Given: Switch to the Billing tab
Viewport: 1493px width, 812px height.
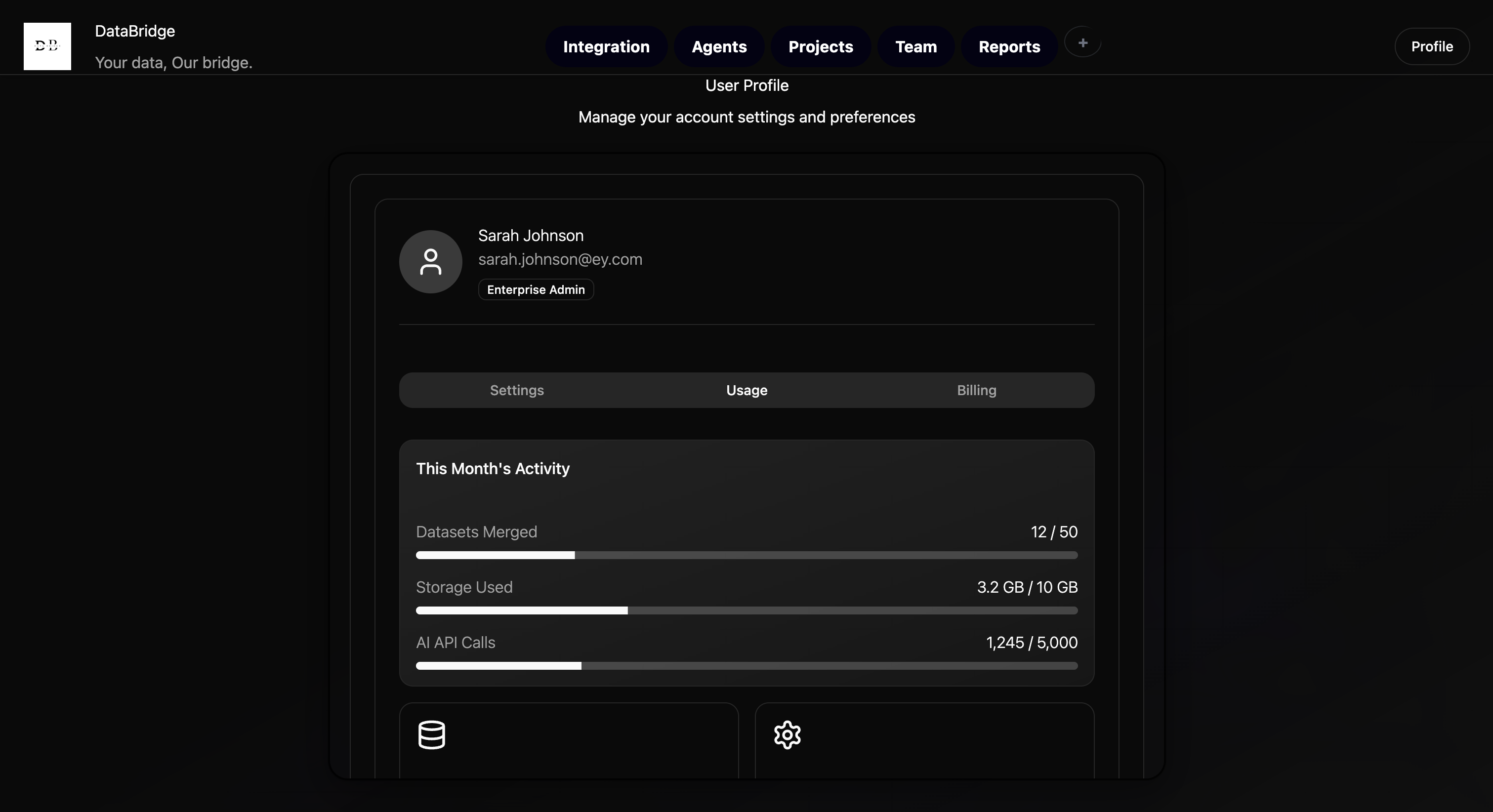Looking at the screenshot, I should tap(976, 390).
